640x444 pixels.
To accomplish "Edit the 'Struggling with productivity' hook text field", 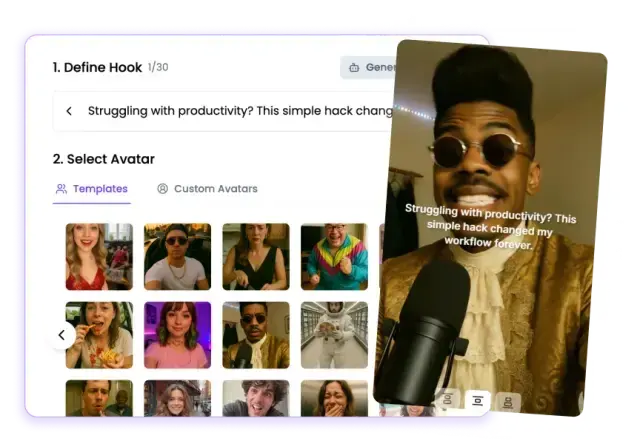I will click(224, 111).
